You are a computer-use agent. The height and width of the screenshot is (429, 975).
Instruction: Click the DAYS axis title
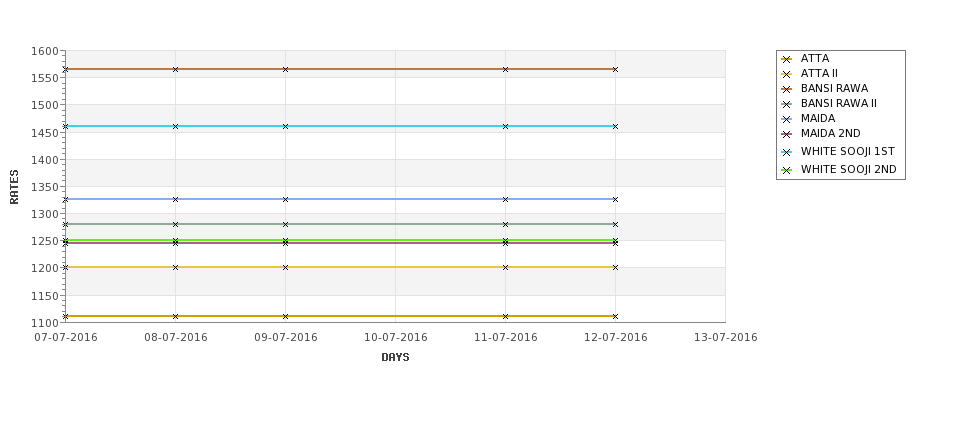[395, 358]
